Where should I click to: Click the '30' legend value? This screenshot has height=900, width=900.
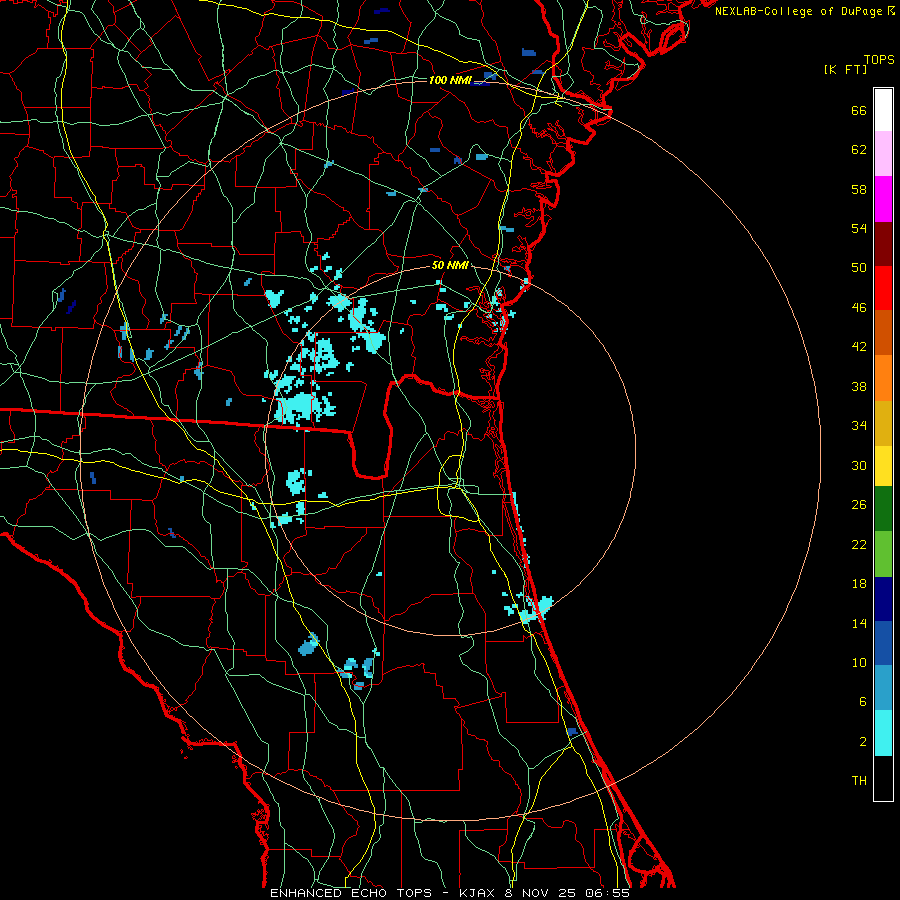(x=859, y=465)
